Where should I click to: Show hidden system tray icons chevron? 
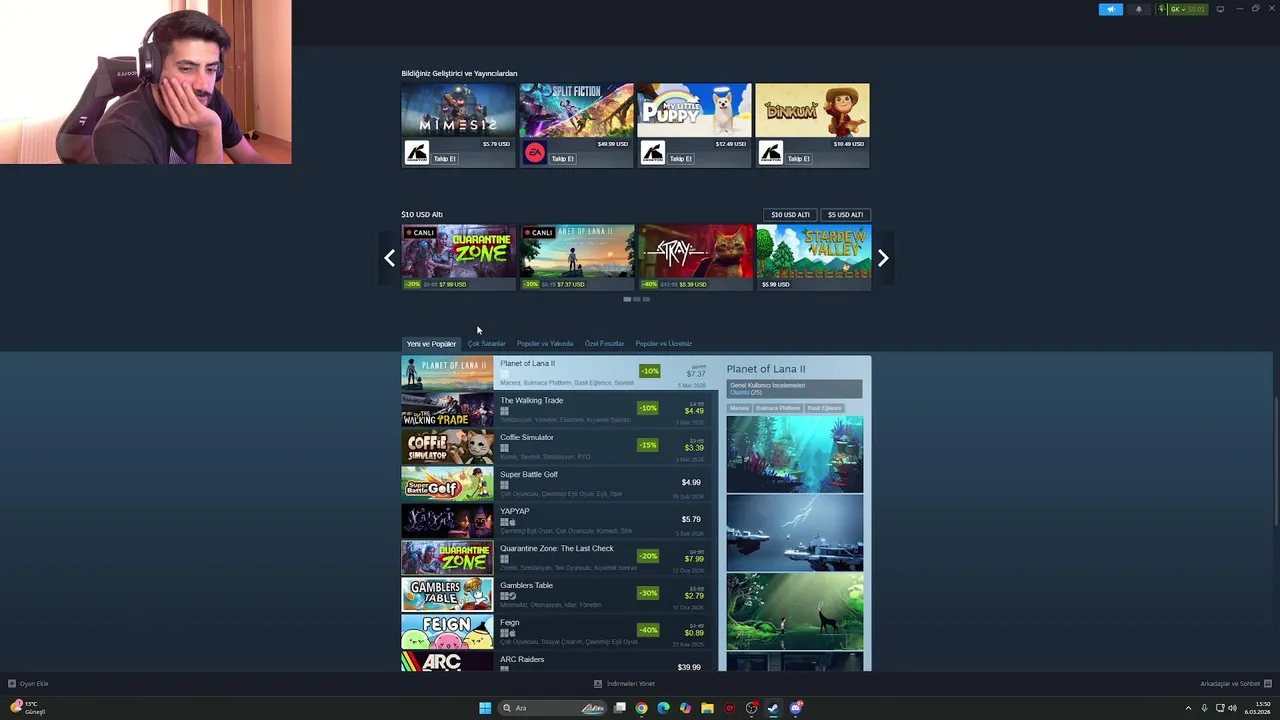tap(1188, 708)
